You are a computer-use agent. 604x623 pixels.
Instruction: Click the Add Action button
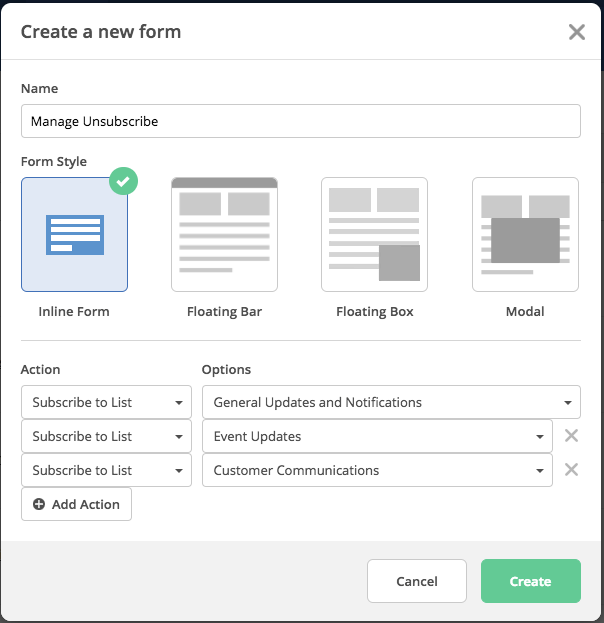coord(76,504)
